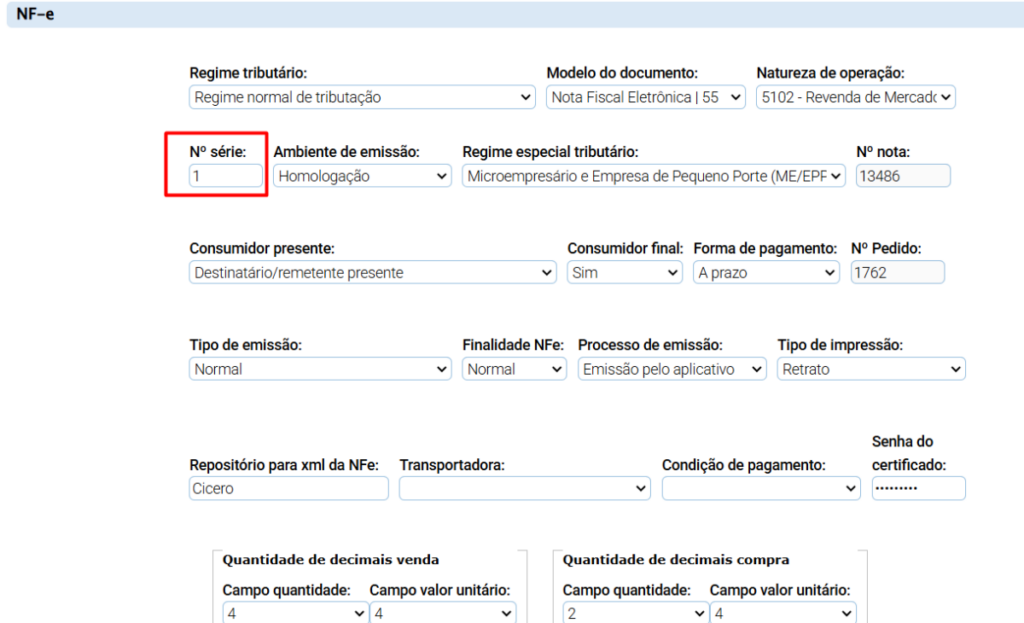Open venda Campo quantidade dropdown

point(295,613)
